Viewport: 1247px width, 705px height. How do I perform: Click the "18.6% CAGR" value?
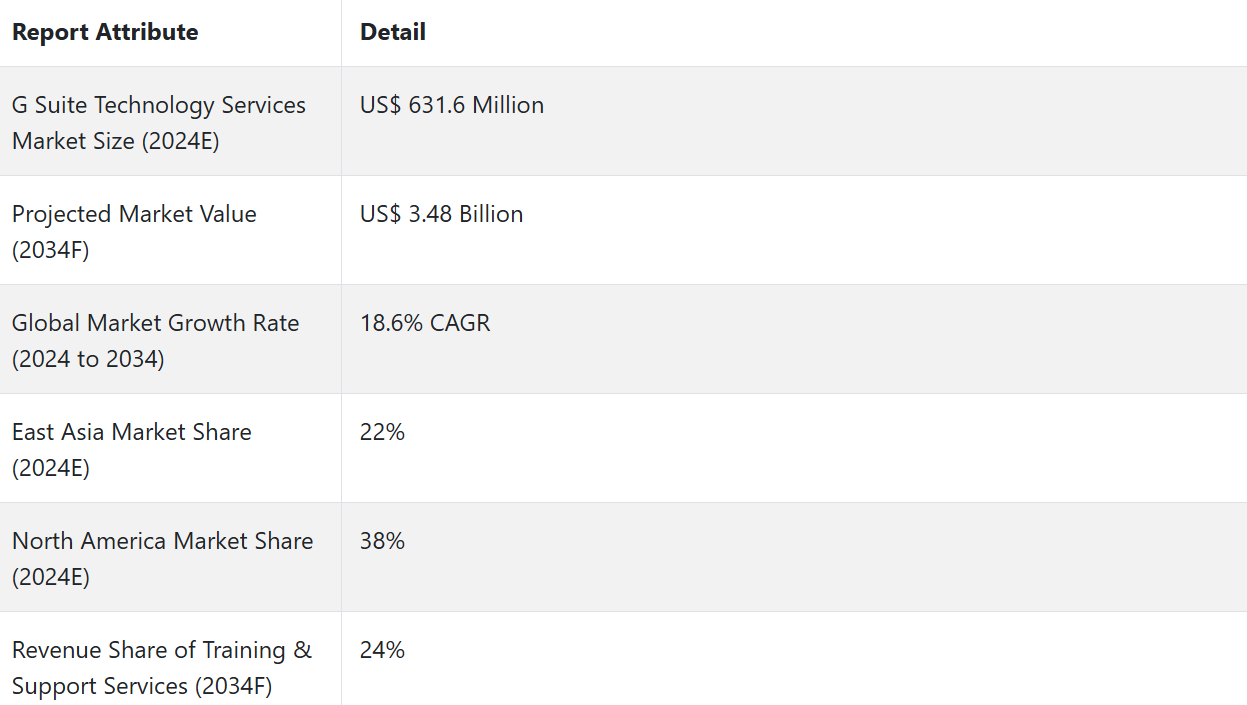click(x=425, y=323)
